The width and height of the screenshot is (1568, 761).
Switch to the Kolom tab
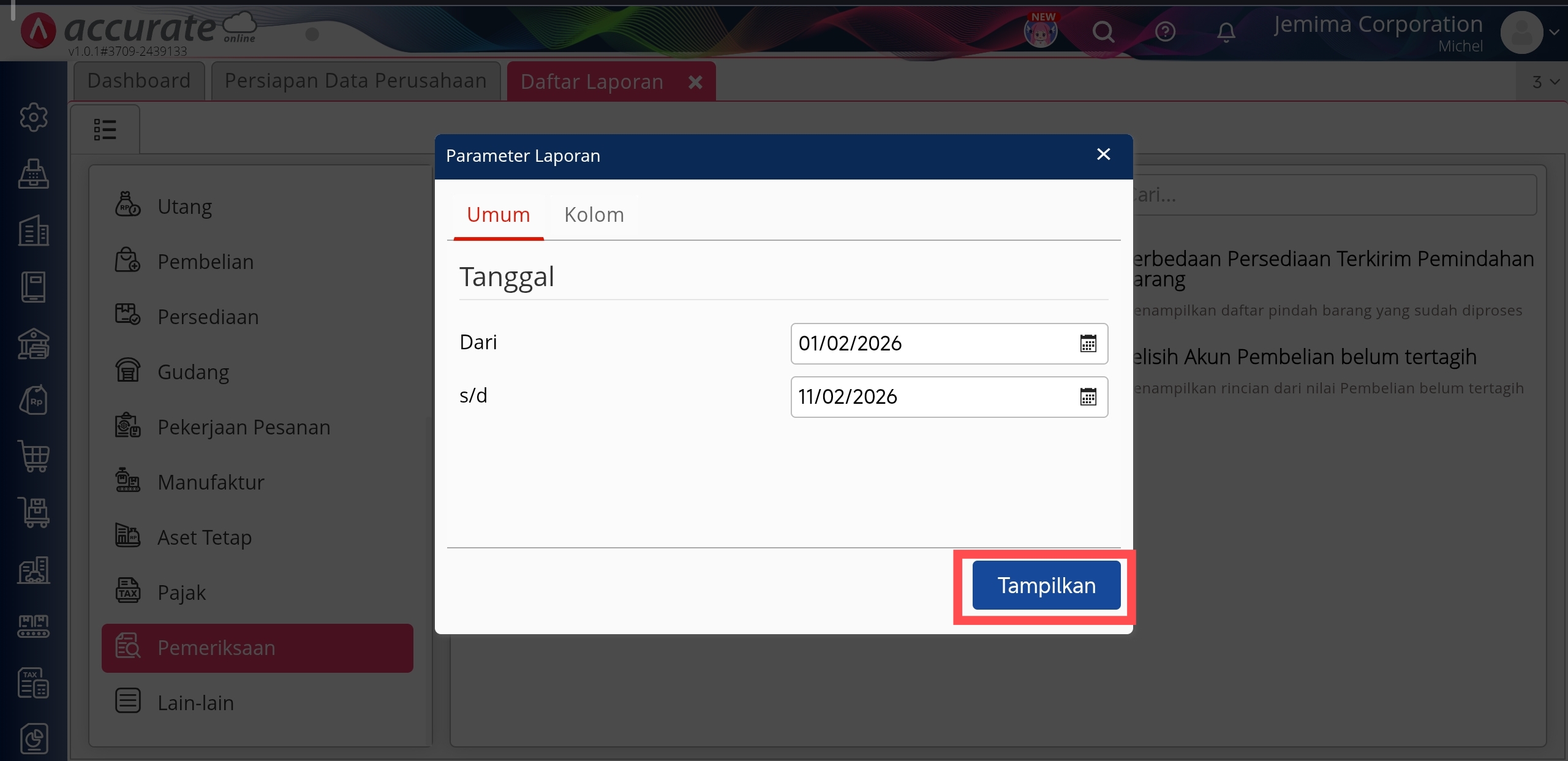(x=594, y=215)
